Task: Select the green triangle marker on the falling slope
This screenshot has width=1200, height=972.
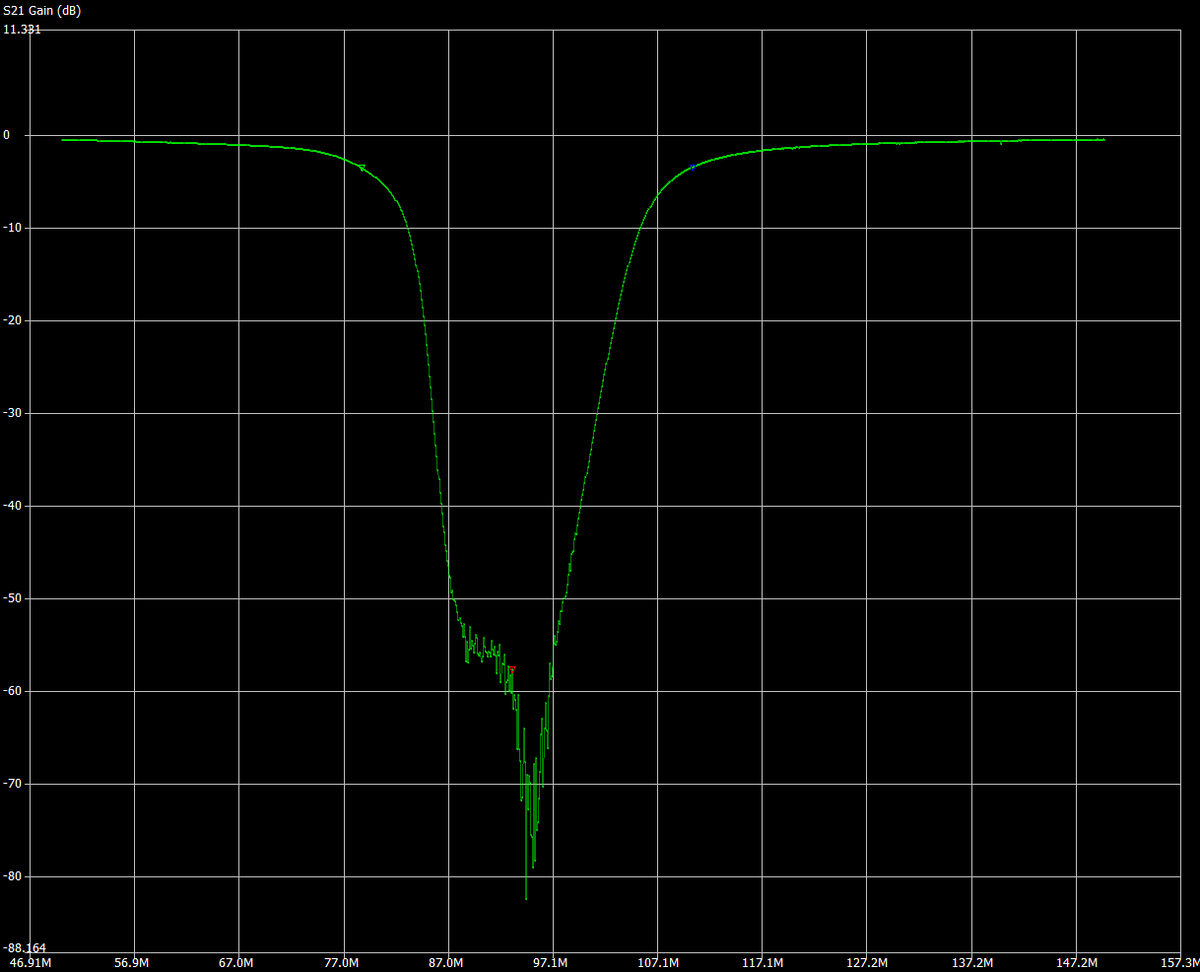Action: coord(362,167)
